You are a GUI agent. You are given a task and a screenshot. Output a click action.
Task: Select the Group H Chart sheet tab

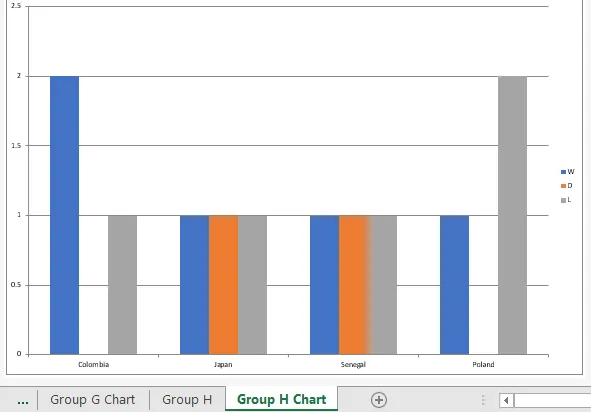tap(282, 399)
